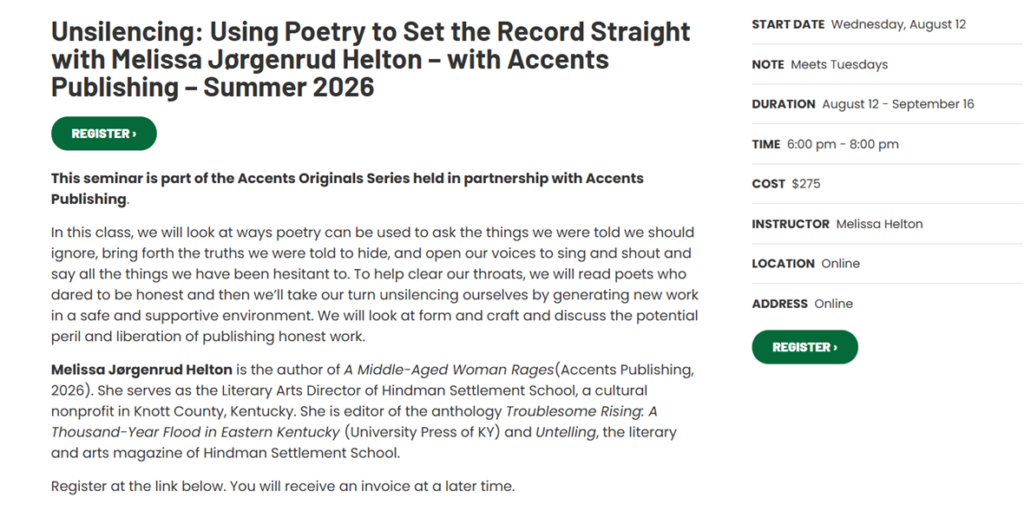
Task: Select the Start Date label in sidebar
Action: (788, 24)
